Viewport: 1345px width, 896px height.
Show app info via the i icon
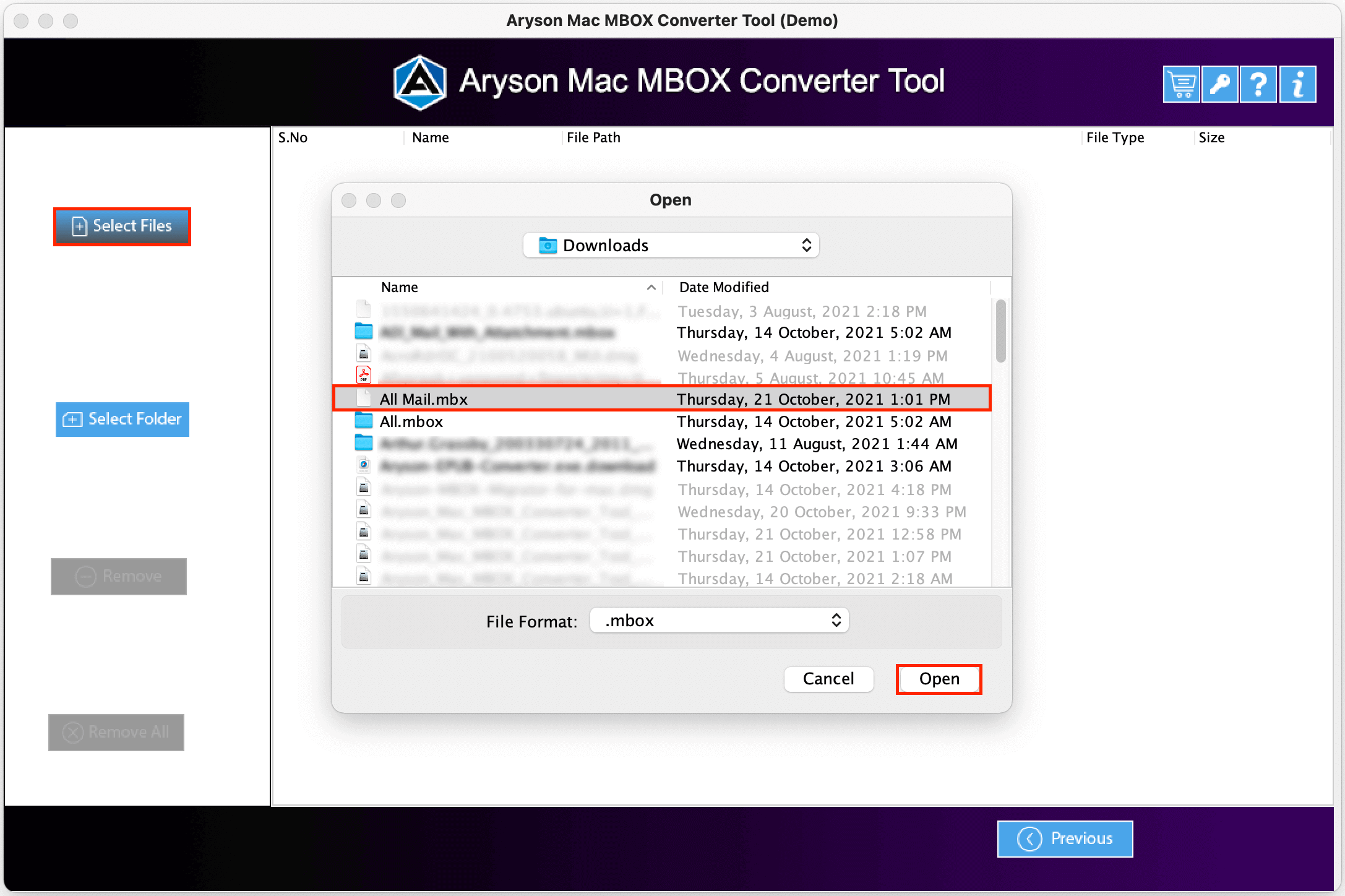1297,84
